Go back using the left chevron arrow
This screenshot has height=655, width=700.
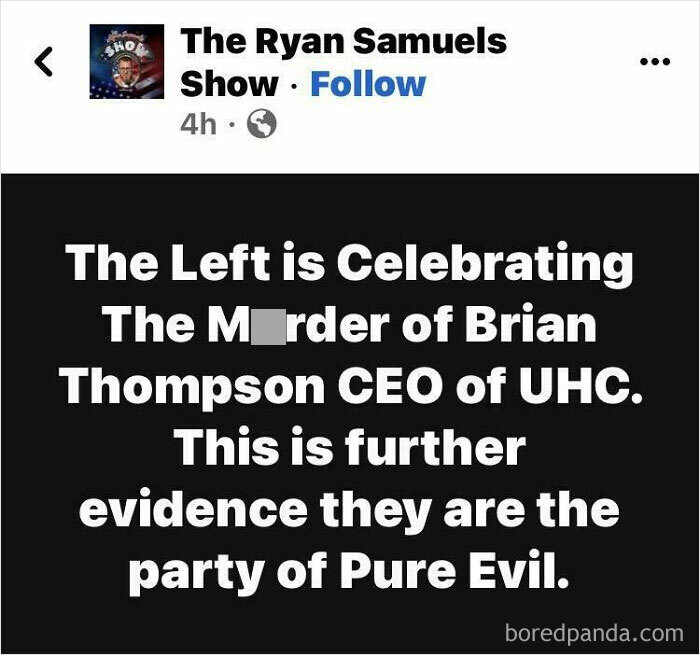[44, 62]
